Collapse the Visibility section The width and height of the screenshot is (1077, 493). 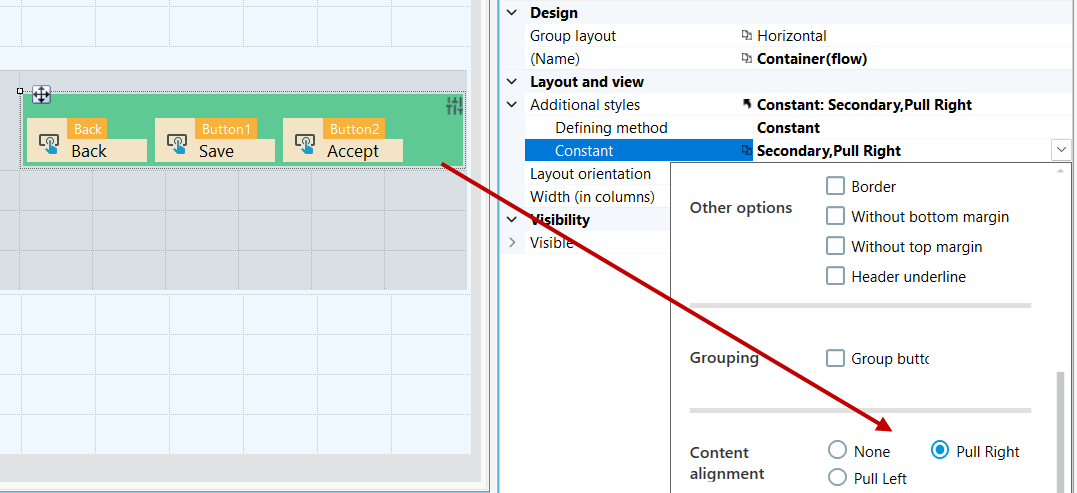coord(512,220)
